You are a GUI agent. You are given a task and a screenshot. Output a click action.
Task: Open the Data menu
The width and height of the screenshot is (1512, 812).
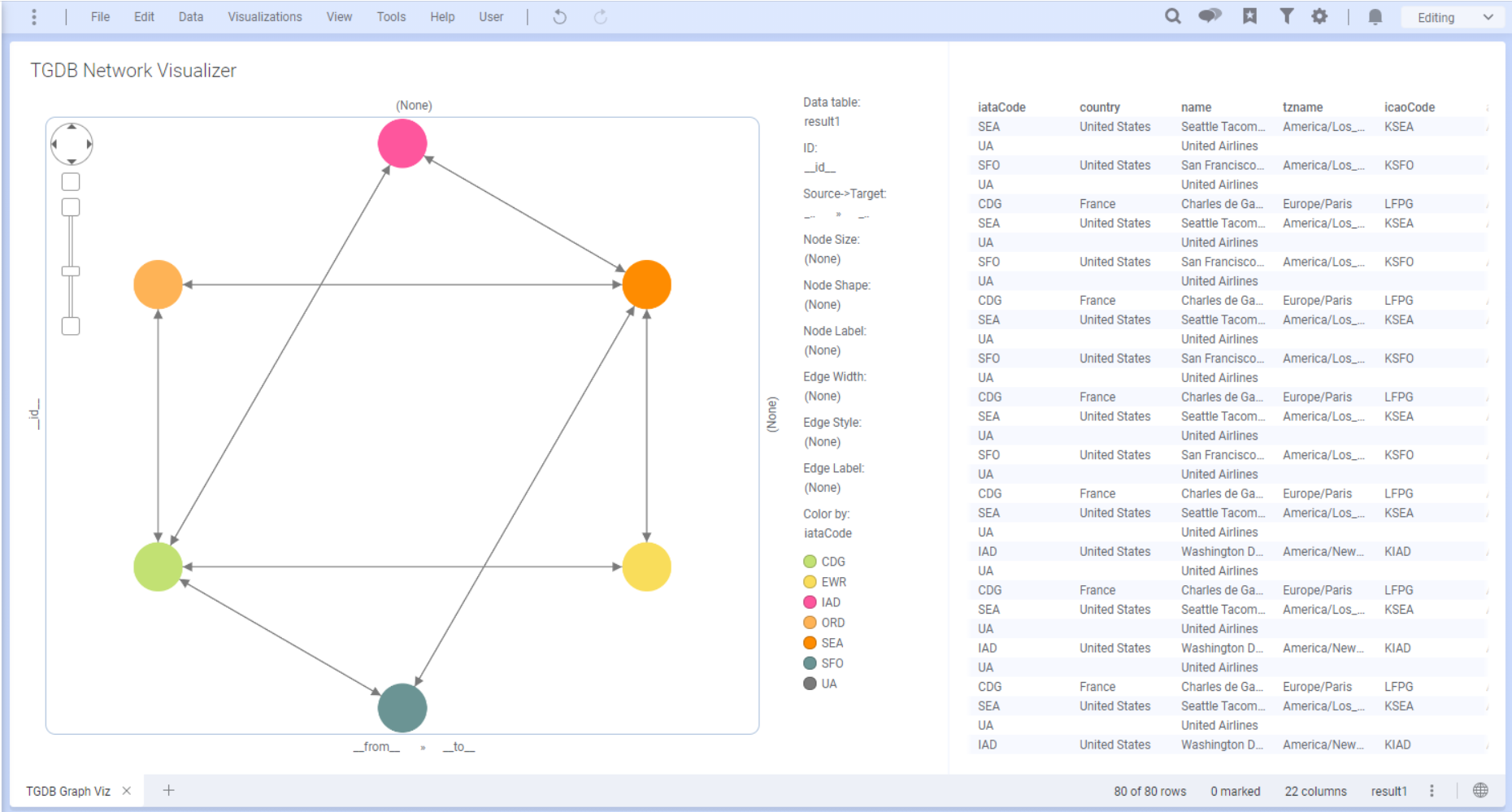pyautogui.click(x=191, y=17)
